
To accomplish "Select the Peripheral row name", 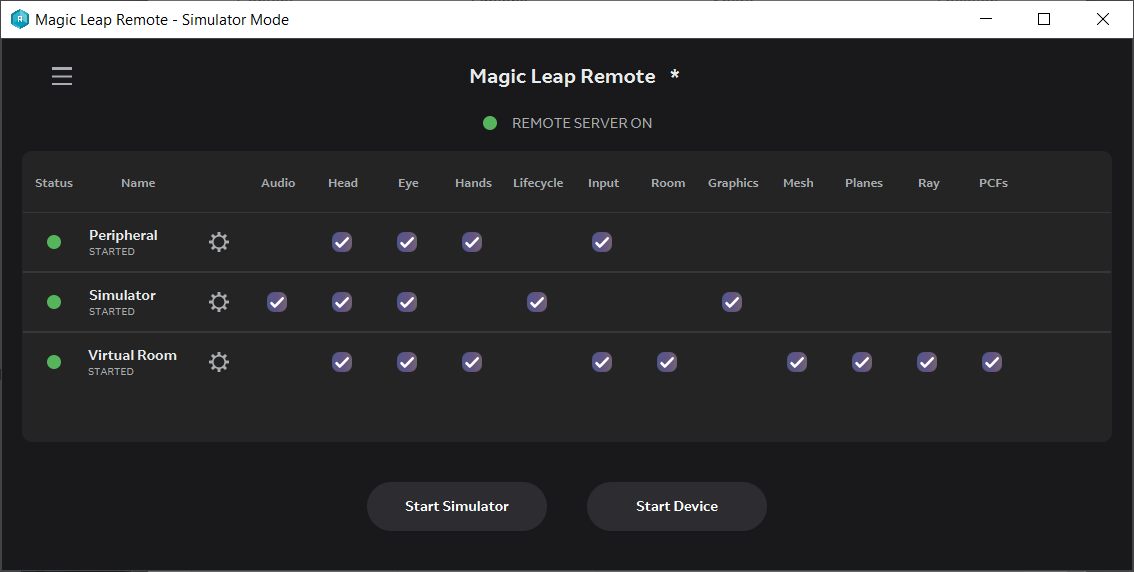I will point(123,235).
